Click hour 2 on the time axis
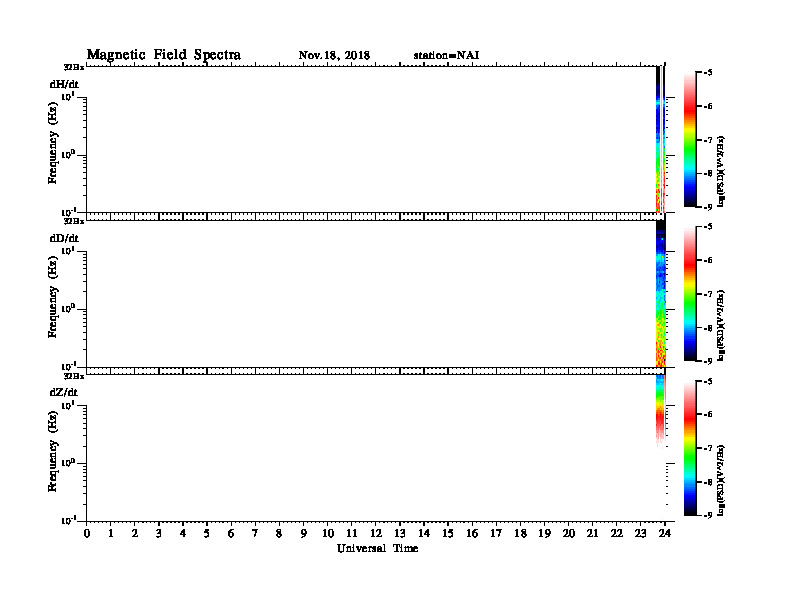The image size is (792, 612). click(135, 534)
